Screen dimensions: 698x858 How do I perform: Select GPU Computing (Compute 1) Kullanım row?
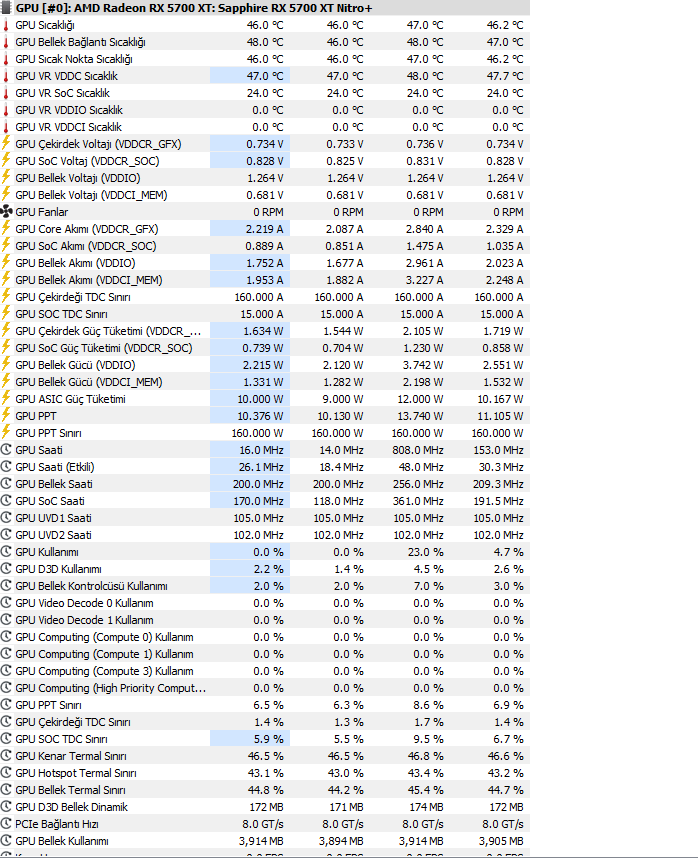click(x=265, y=653)
